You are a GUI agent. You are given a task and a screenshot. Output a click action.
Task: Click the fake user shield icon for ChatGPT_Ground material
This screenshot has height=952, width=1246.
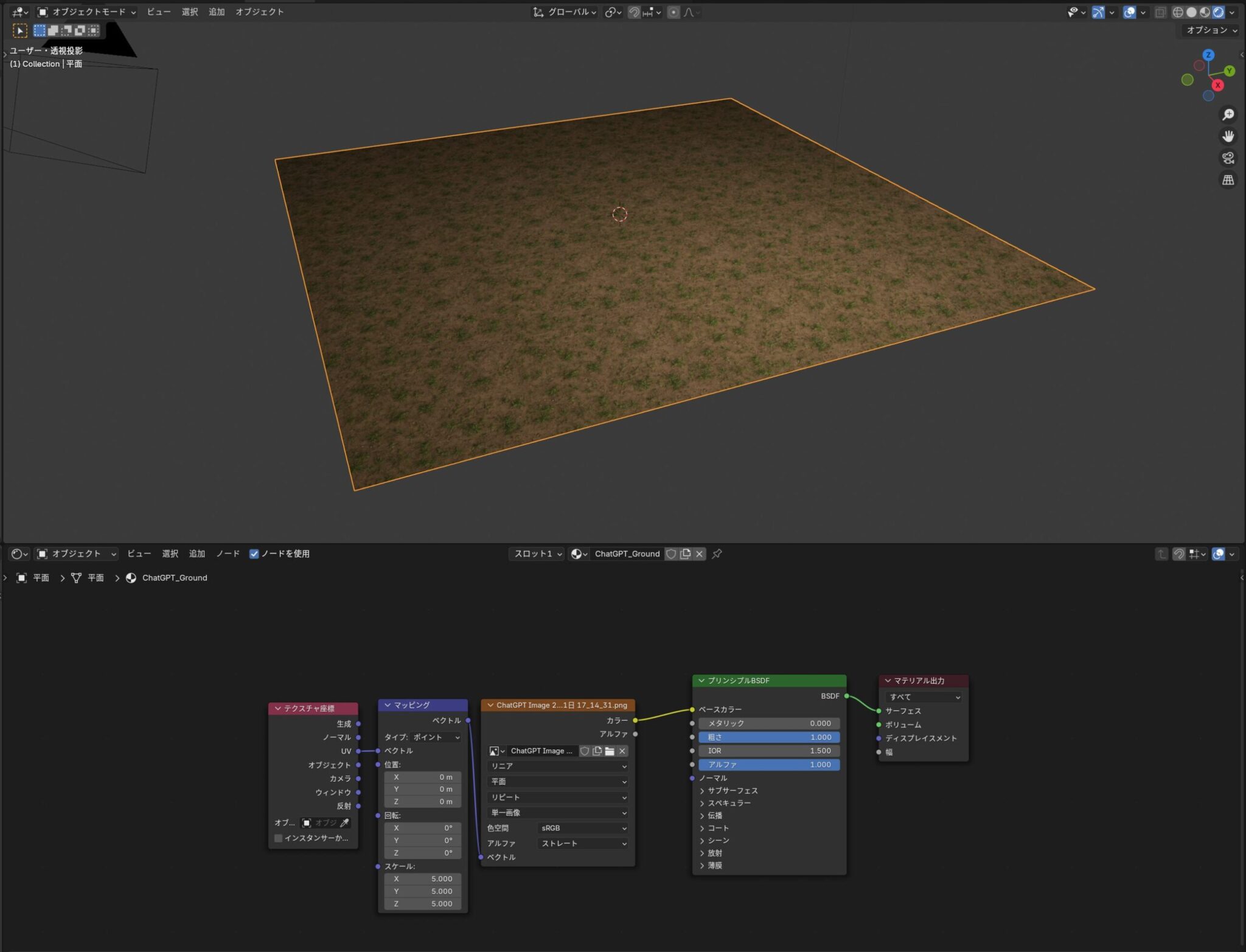(672, 554)
